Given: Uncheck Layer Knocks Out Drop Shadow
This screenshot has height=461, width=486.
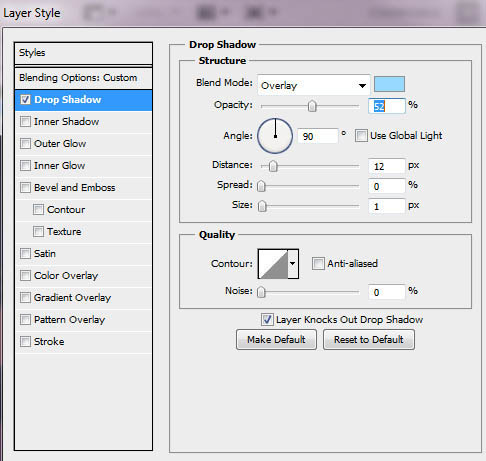Looking at the screenshot, I should pos(267,319).
